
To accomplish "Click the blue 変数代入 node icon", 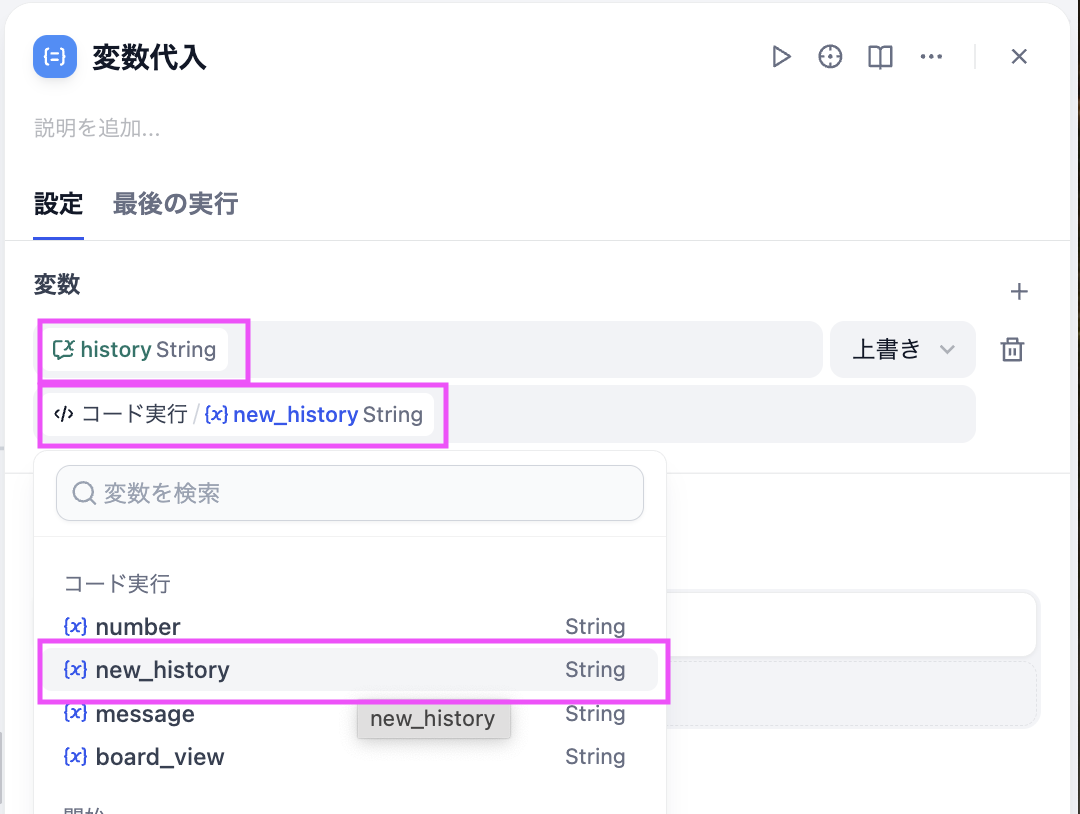I will (55, 57).
